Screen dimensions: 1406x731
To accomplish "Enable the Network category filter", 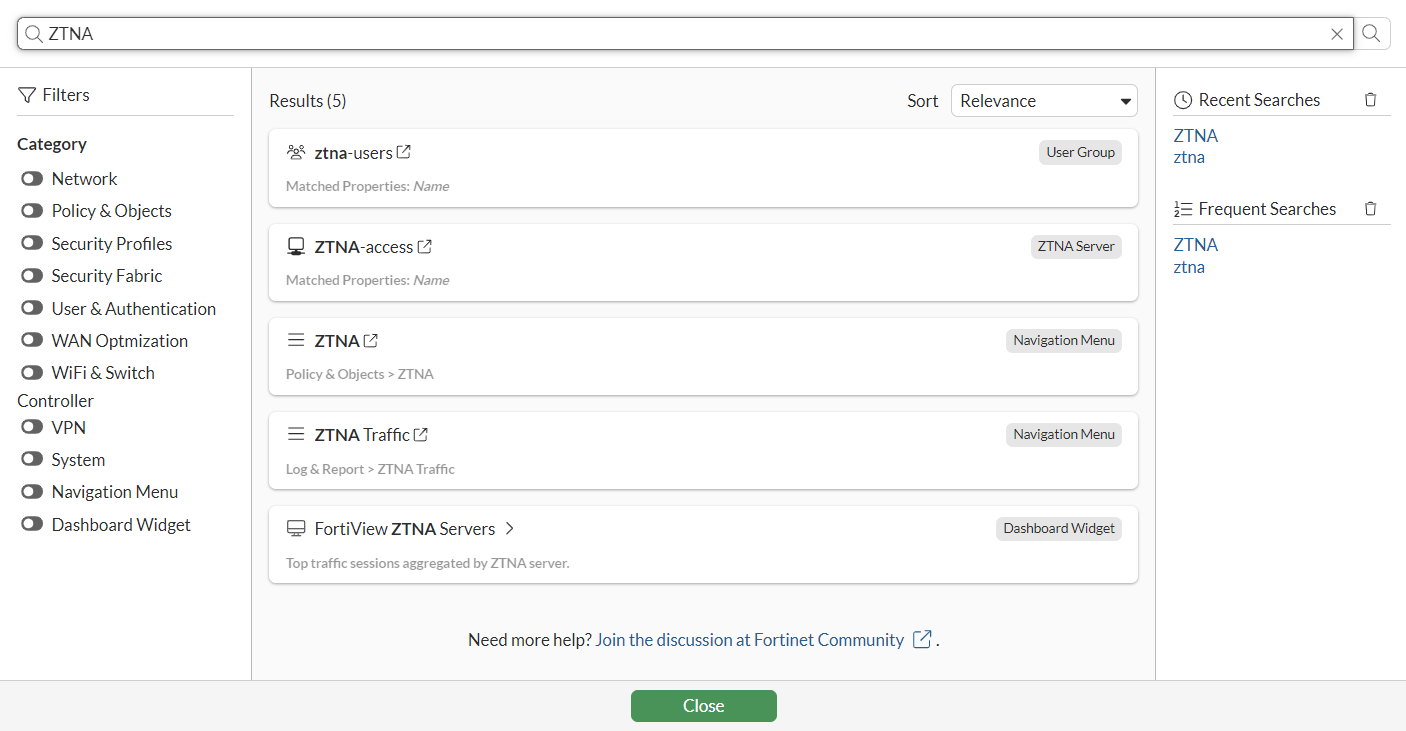I will click(x=33, y=179).
